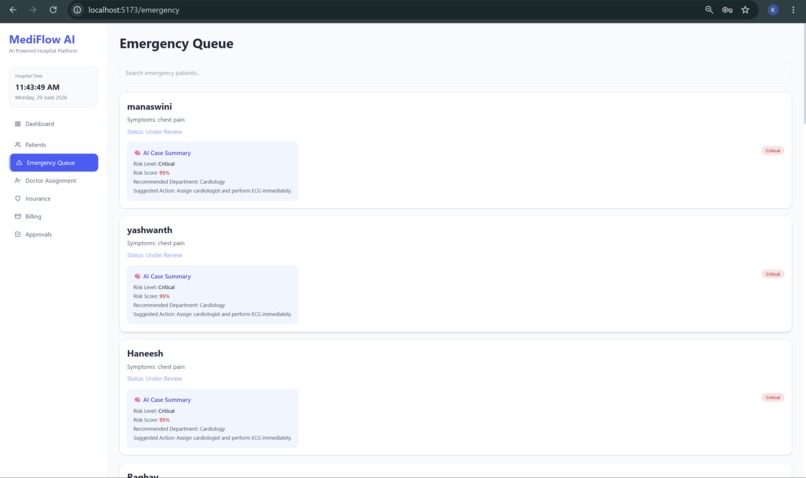The height and width of the screenshot is (478, 806).
Task: Click the page vertical scrollbar
Action: click(x=803, y=75)
